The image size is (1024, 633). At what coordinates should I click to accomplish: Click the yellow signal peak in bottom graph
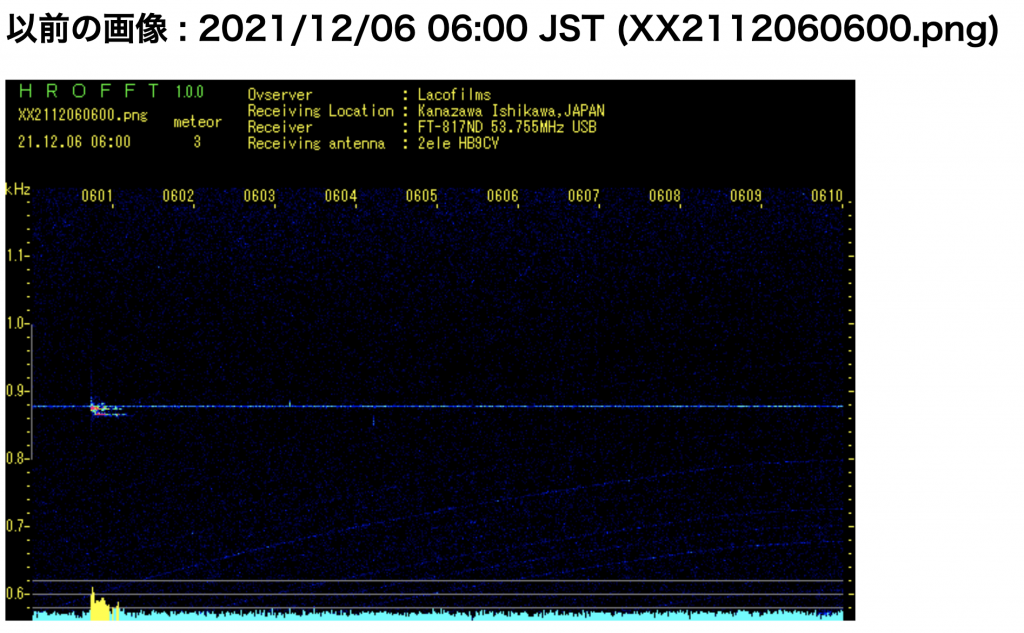(103, 606)
